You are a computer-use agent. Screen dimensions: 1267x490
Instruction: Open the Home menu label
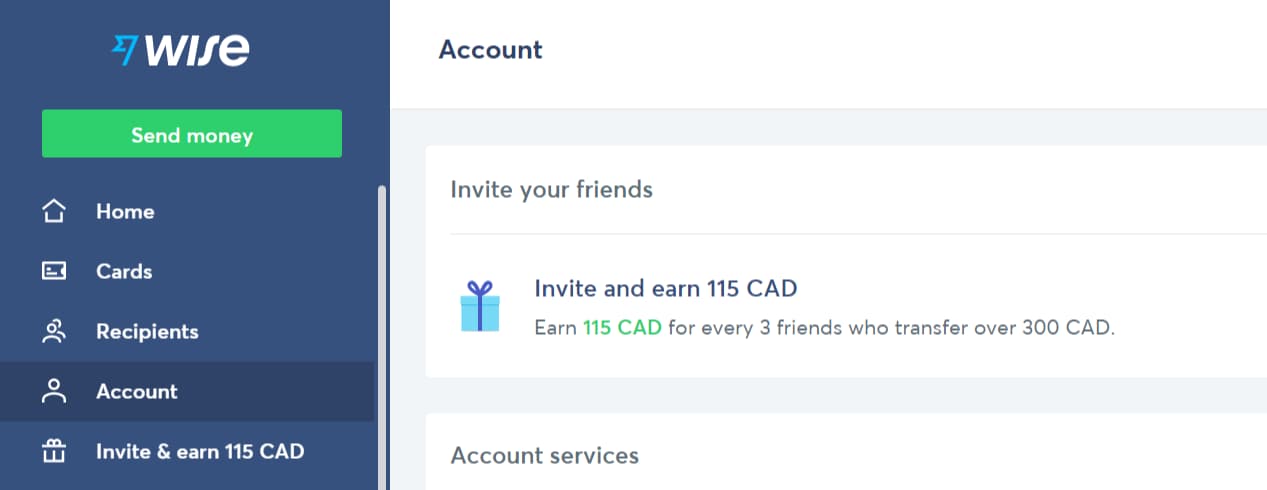tap(125, 212)
